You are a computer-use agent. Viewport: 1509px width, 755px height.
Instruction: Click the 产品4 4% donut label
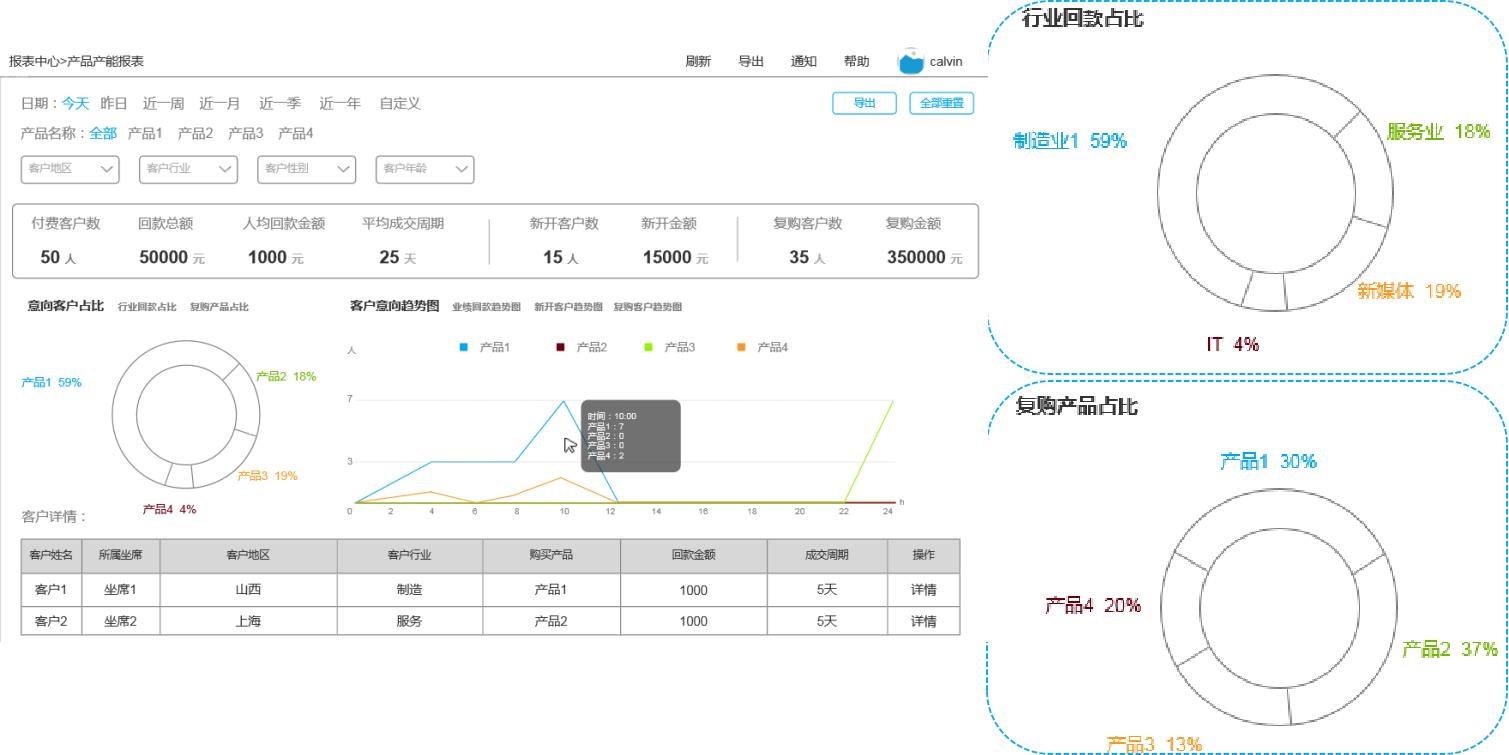pos(170,509)
